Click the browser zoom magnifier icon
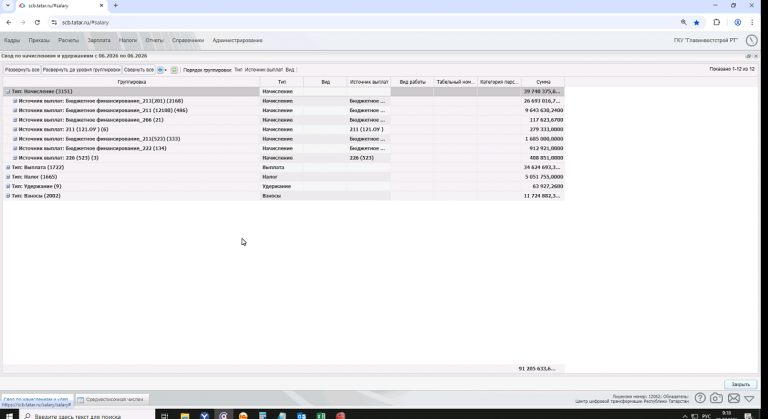 click(683, 22)
